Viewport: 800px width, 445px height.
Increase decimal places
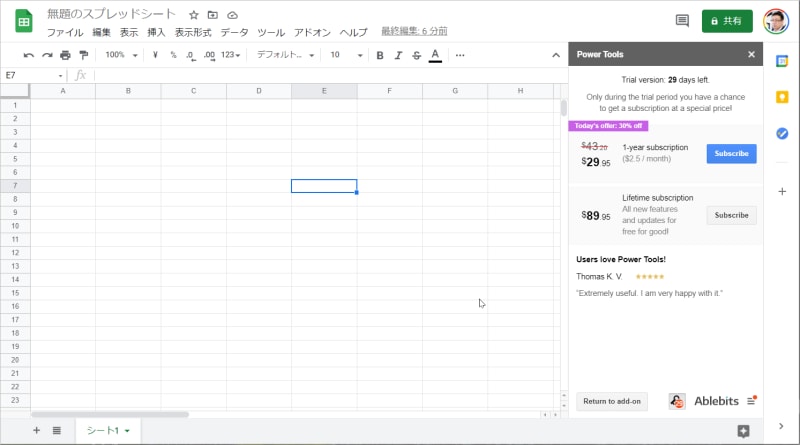click(x=209, y=55)
